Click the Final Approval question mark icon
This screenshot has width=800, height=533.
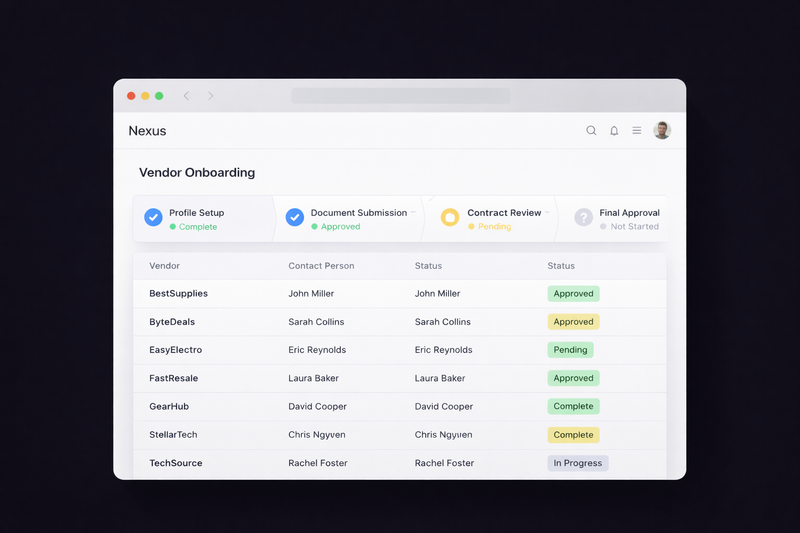[583, 217]
